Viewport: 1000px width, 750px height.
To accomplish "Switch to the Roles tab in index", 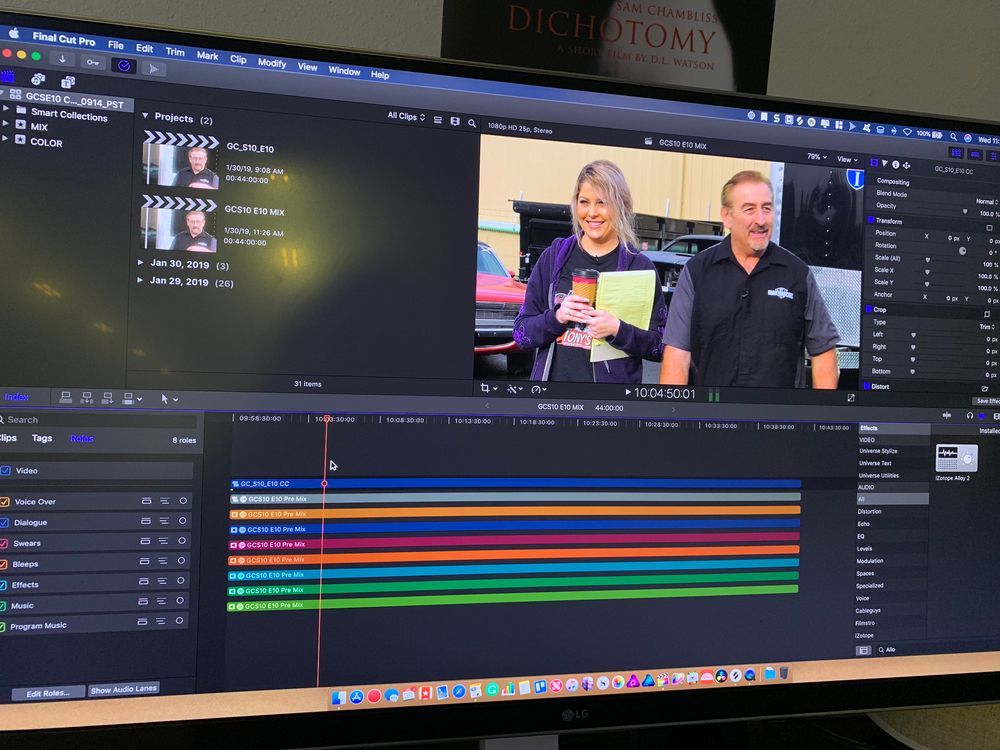I will 82,439.
